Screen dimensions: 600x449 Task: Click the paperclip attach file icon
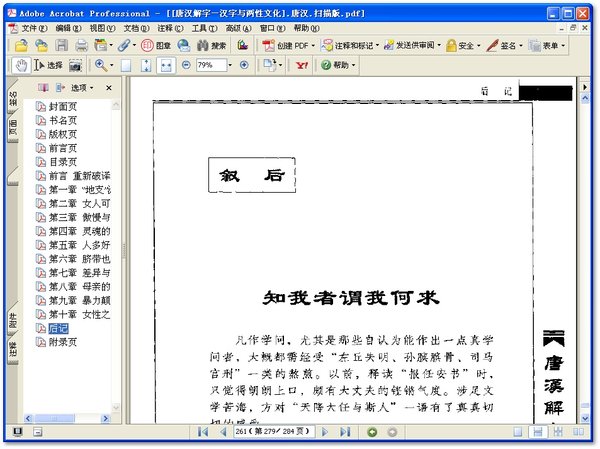pos(124,46)
